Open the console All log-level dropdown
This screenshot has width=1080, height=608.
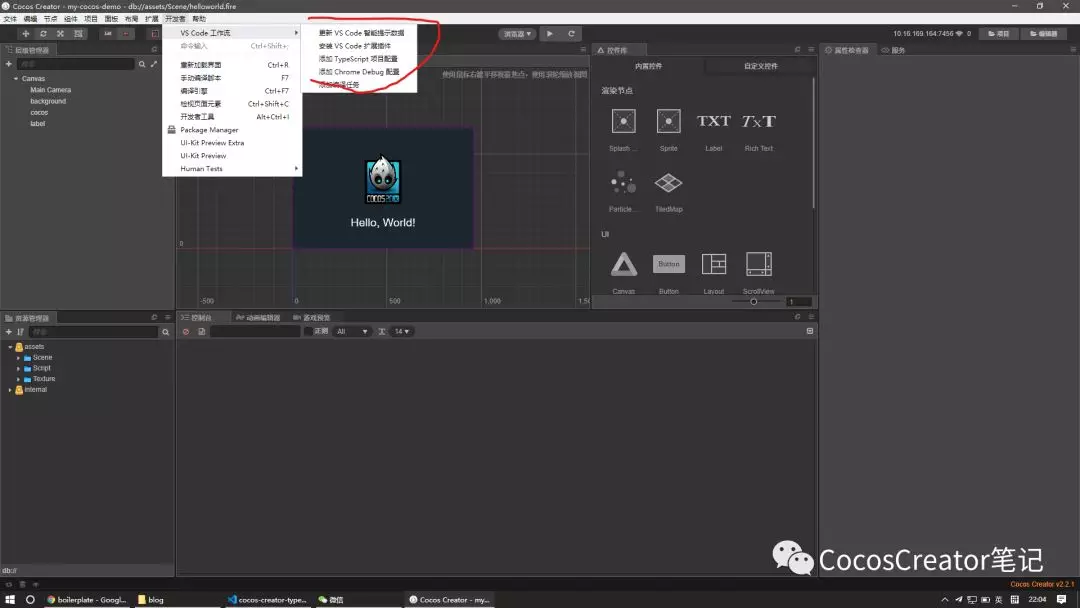[x=351, y=331]
